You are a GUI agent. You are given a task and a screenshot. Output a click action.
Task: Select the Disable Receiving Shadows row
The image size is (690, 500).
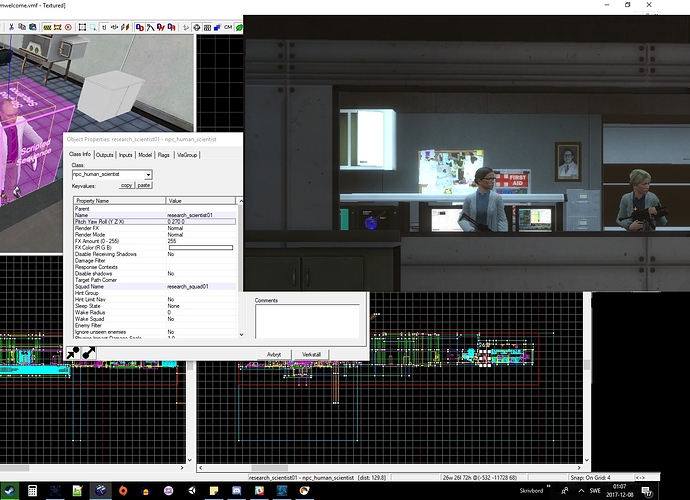155,254
